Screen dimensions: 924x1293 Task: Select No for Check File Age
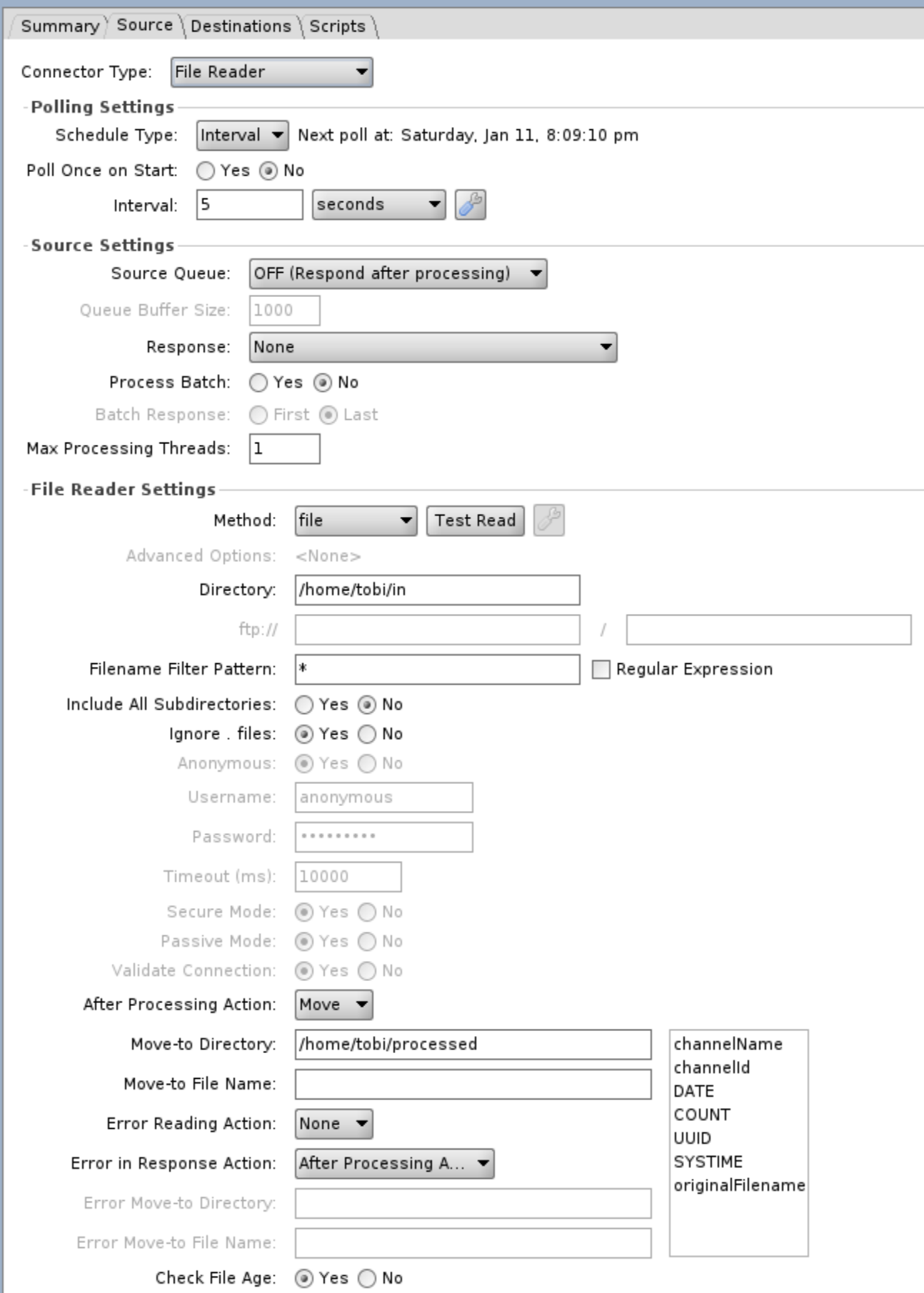[367, 1278]
